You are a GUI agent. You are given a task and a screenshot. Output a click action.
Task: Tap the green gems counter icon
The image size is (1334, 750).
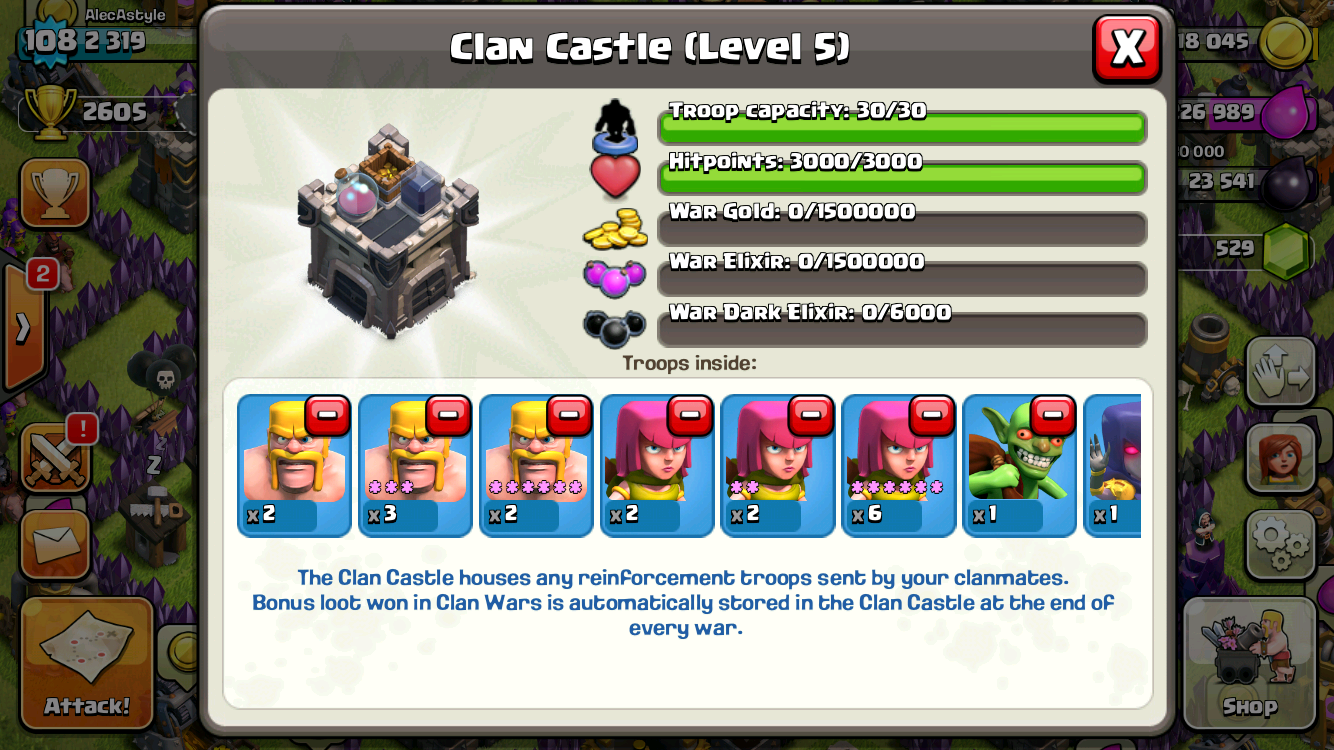pos(1285,250)
